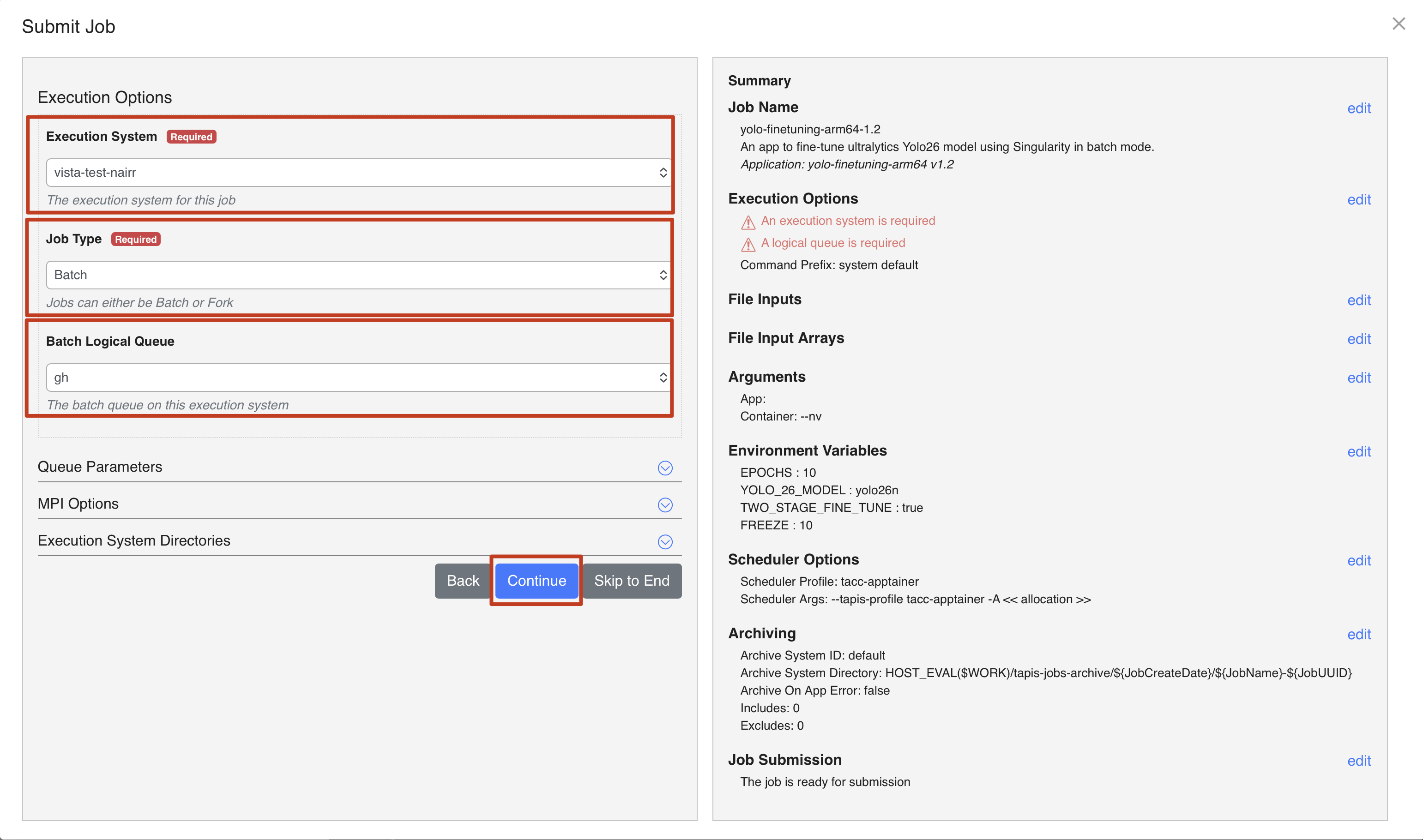Edit the File Inputs summary section
The image size is (1423, 840).
pyautogui.click(x=1358, y=300)
